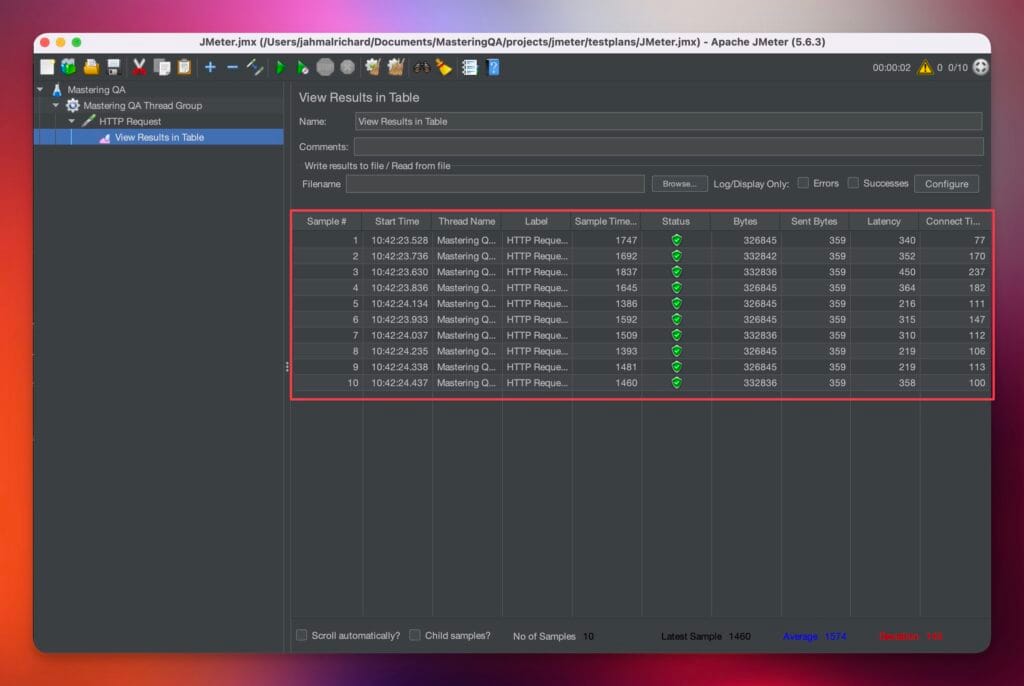Click into the Filename input field
The width and height of the screenshot is (1024, 686).
[495, 184]
